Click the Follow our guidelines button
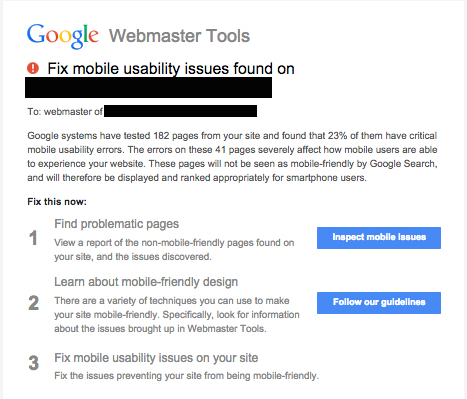 coord(379,303)
